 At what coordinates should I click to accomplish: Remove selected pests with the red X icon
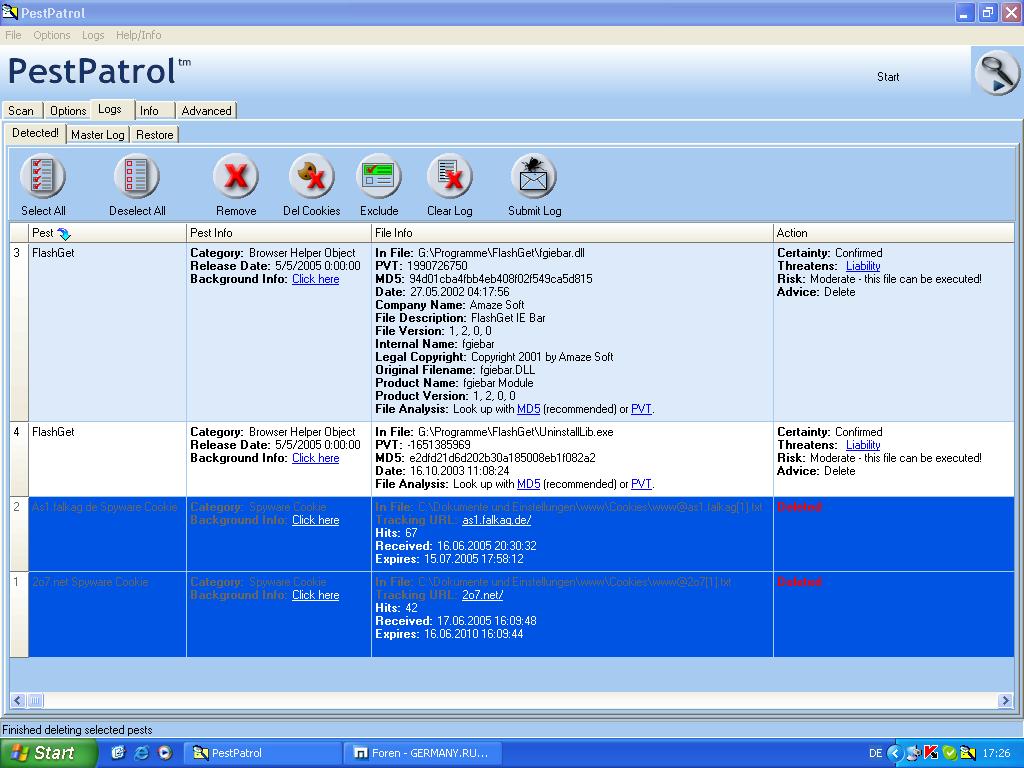(236, 176)
